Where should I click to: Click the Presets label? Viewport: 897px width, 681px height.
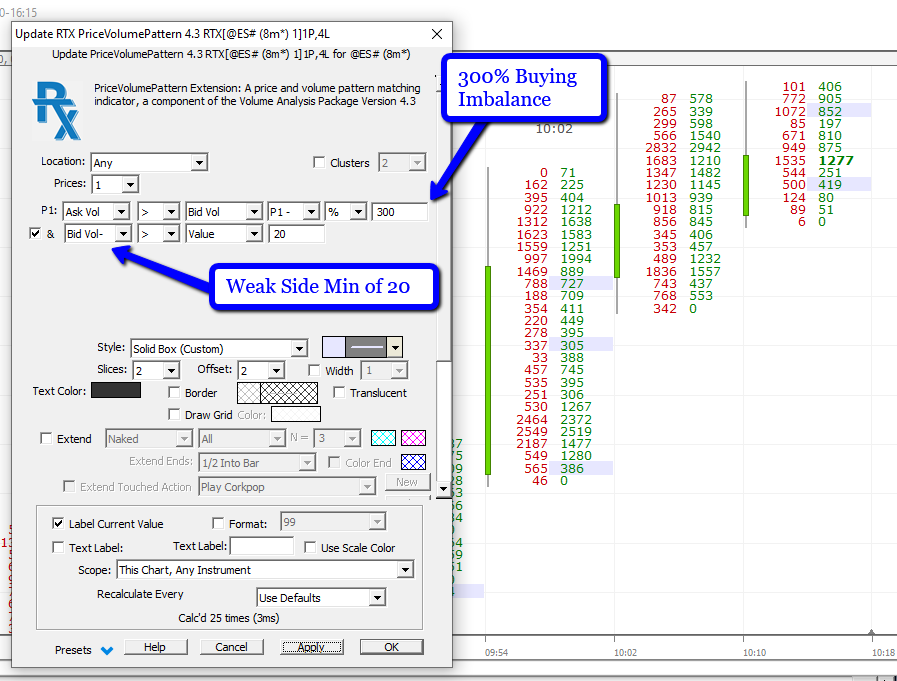click(x=73, y=650)
